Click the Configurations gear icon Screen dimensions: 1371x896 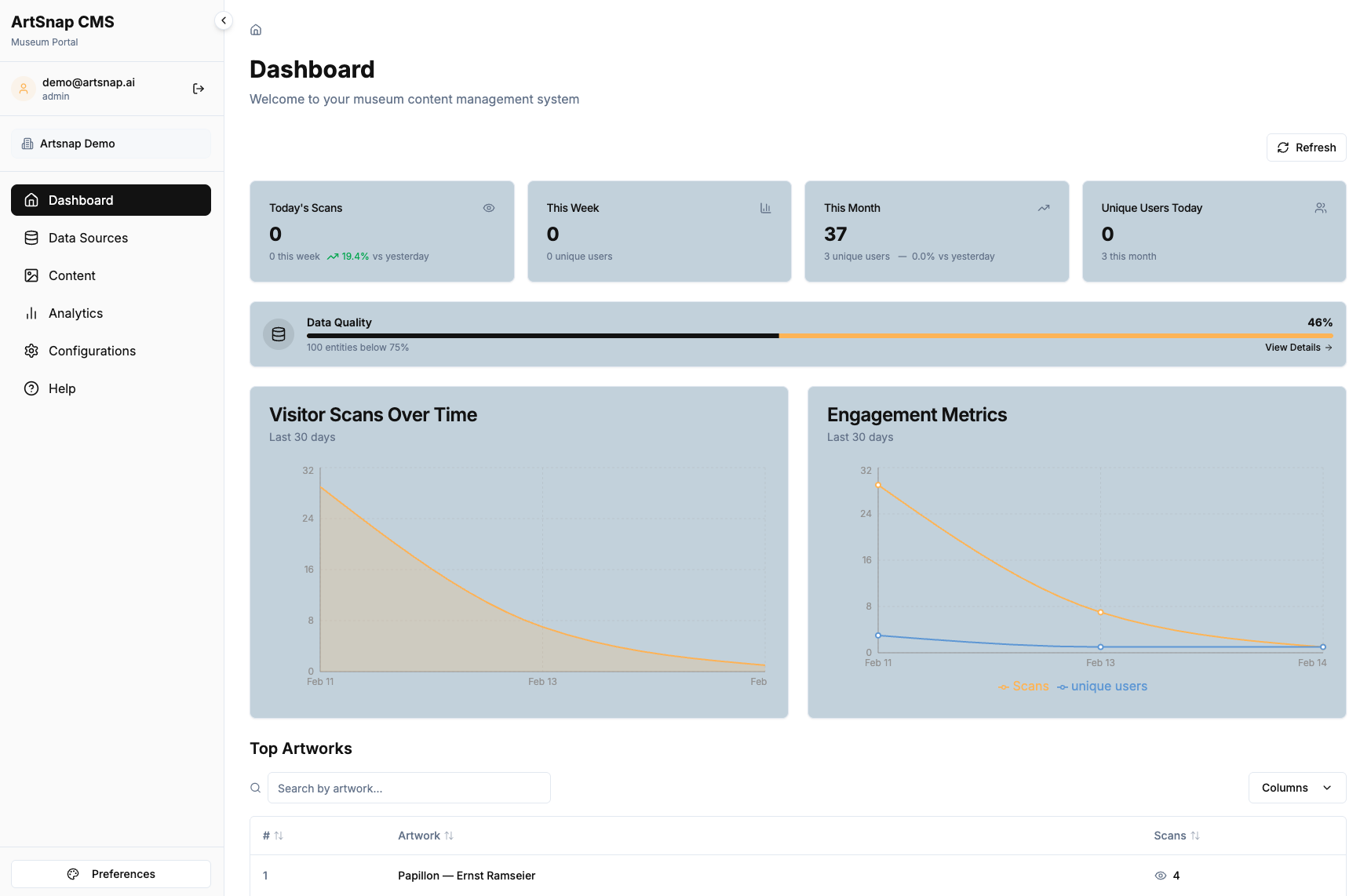pos(31,351)
